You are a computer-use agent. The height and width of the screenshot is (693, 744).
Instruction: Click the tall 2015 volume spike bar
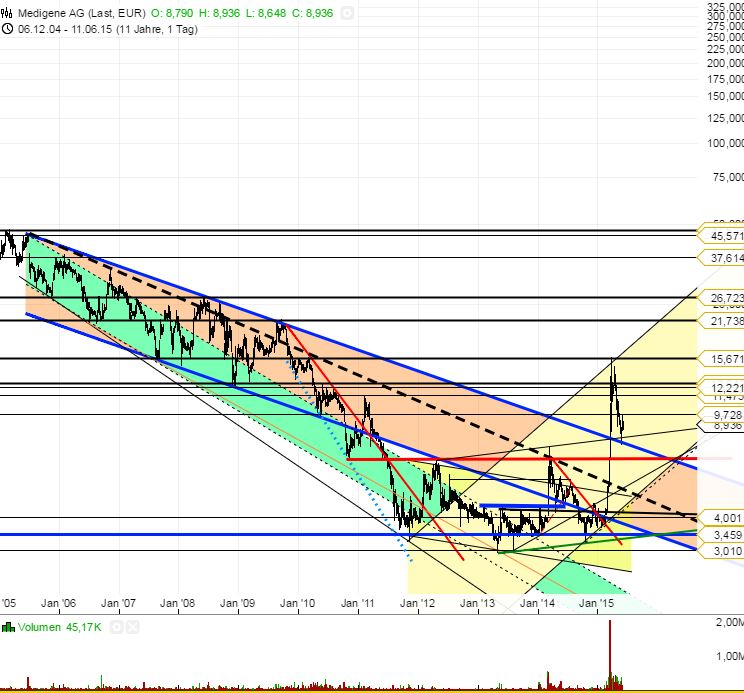click(609, 650)
